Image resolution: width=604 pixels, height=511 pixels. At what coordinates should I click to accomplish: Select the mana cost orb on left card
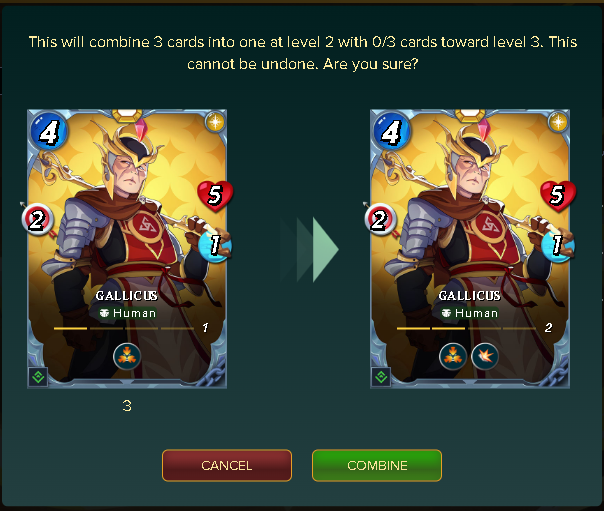coord(49,131)
